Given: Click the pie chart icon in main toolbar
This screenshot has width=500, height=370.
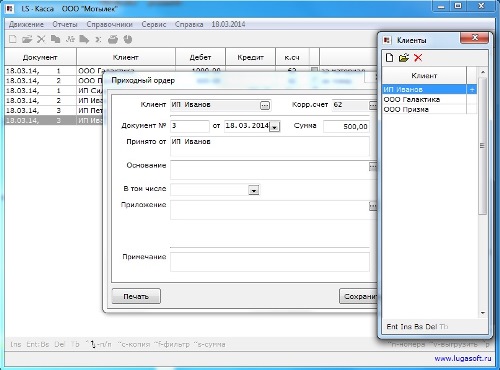Looking at the screenshot, I should click(128, 39).
